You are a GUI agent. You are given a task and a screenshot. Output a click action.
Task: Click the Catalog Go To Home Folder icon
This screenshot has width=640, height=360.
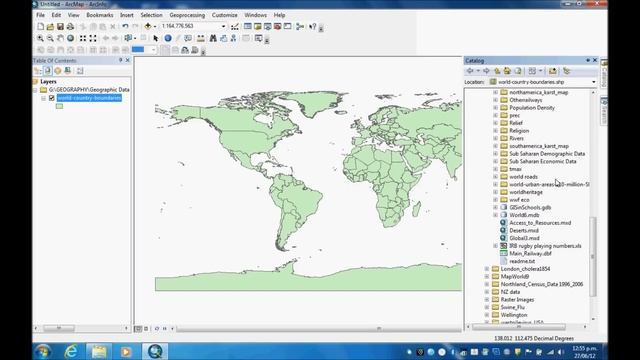(507, 71)
